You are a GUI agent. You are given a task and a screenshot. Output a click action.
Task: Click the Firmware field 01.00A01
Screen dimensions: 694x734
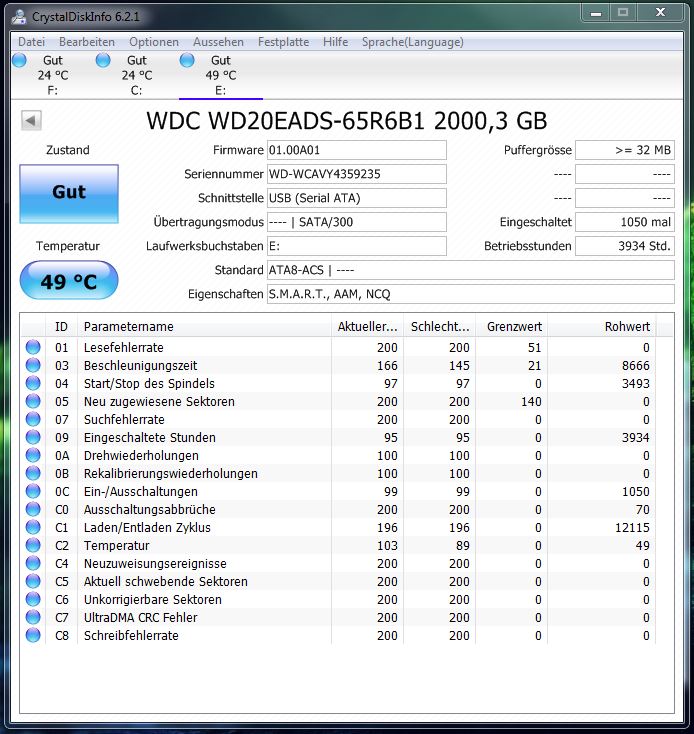(x=357, y=150)
